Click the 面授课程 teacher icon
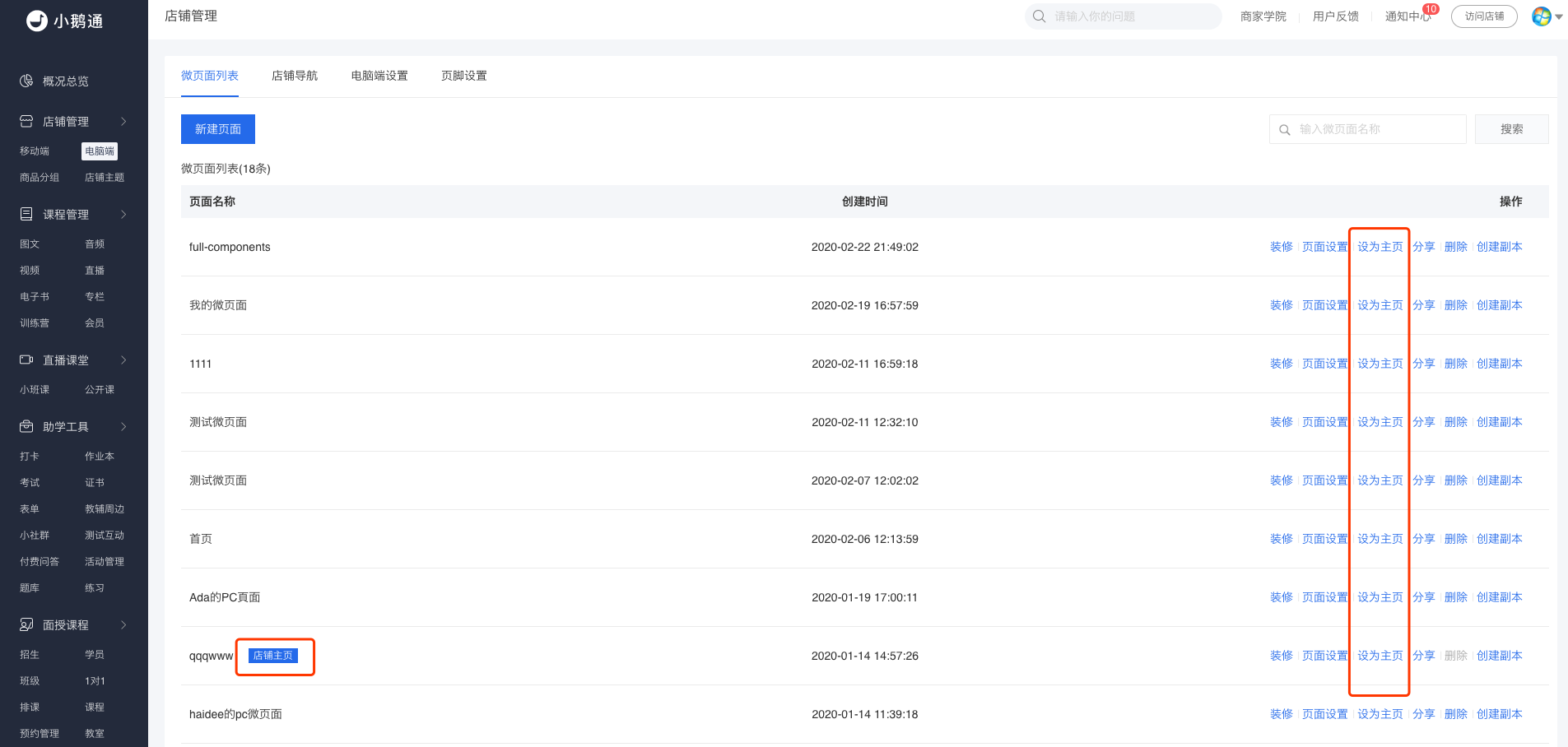 (26, 624)
